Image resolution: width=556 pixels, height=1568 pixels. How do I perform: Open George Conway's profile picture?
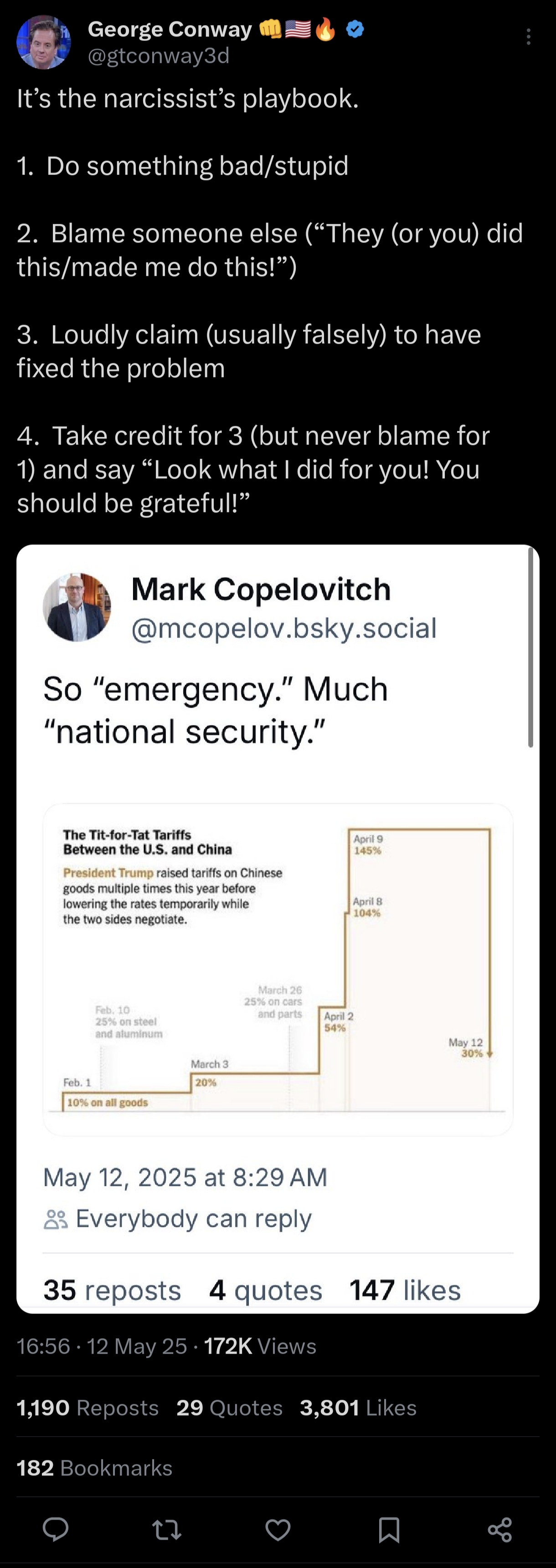point(43,42)
